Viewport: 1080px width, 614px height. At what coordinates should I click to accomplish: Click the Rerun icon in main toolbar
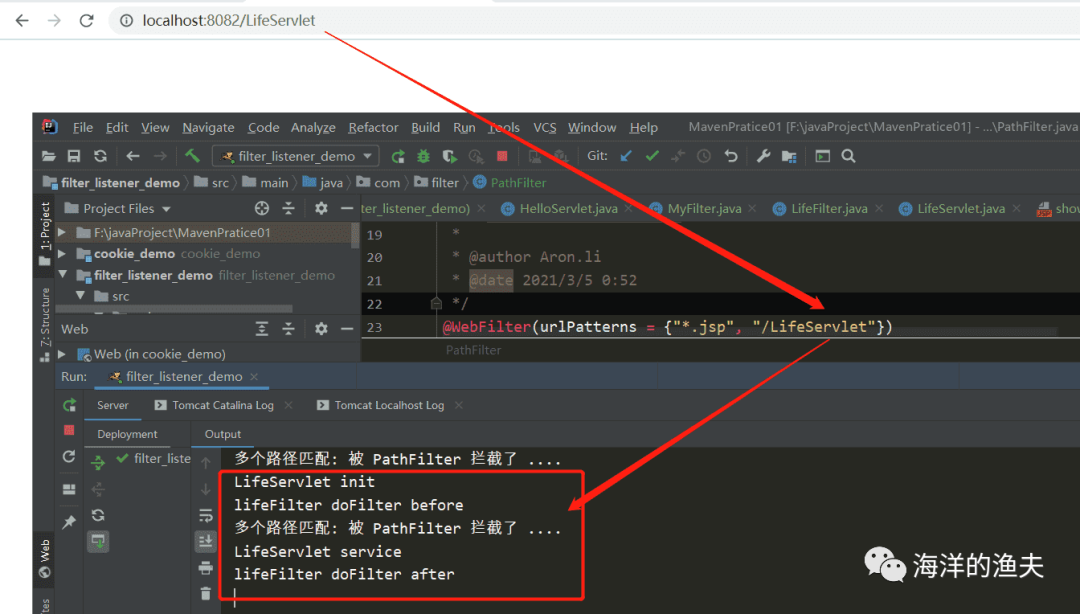pos(397,156)
